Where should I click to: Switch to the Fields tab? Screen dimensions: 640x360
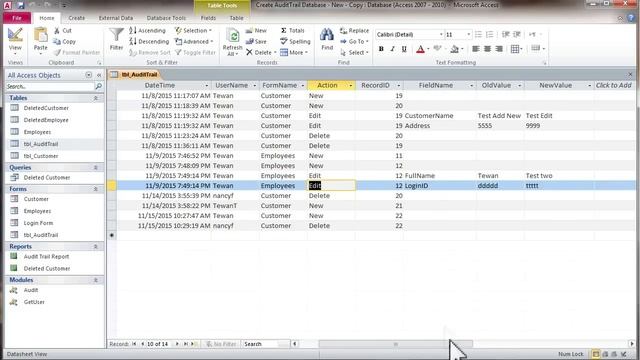208,18
